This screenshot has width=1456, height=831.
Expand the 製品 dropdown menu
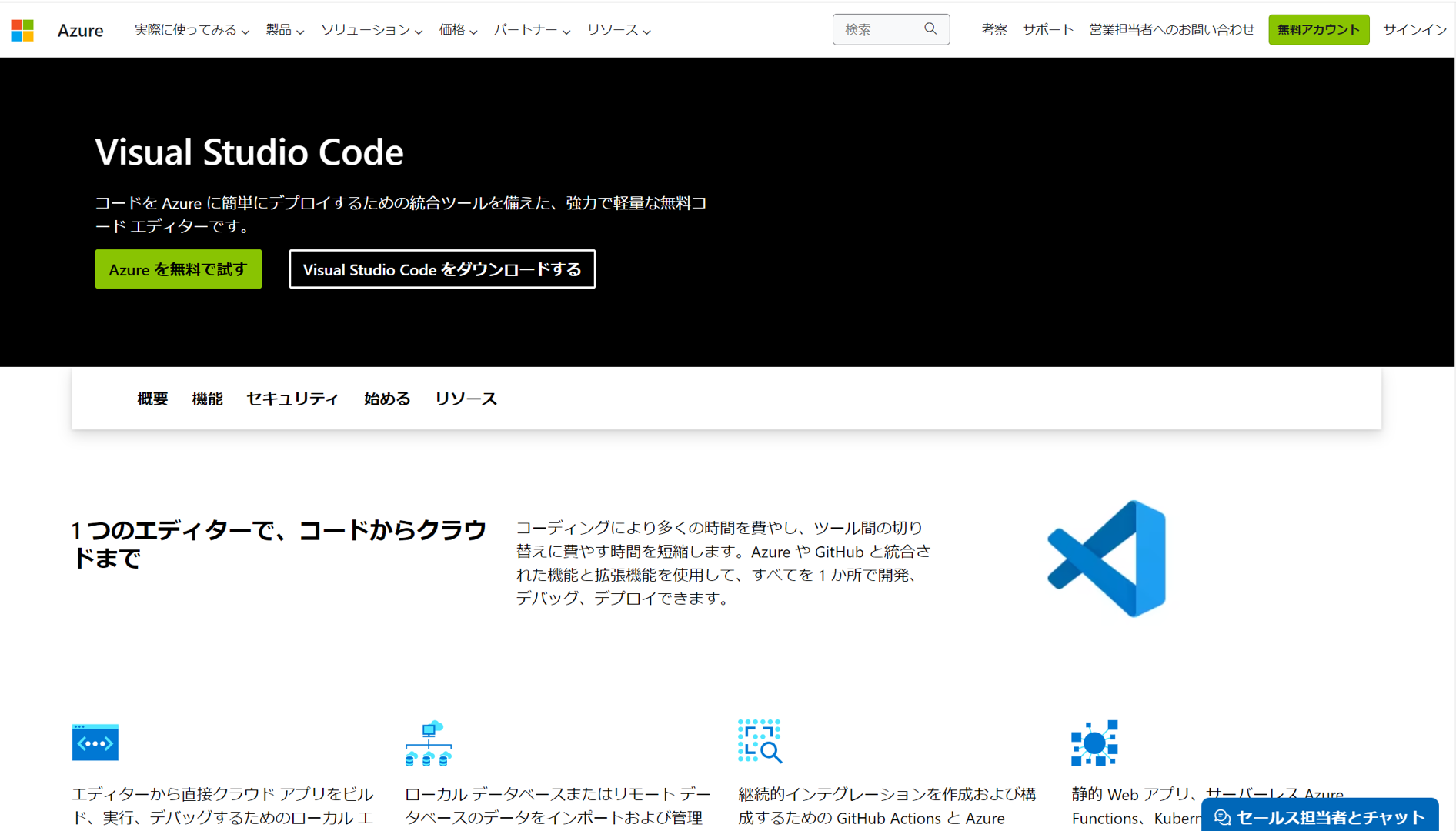click(284, 30)
